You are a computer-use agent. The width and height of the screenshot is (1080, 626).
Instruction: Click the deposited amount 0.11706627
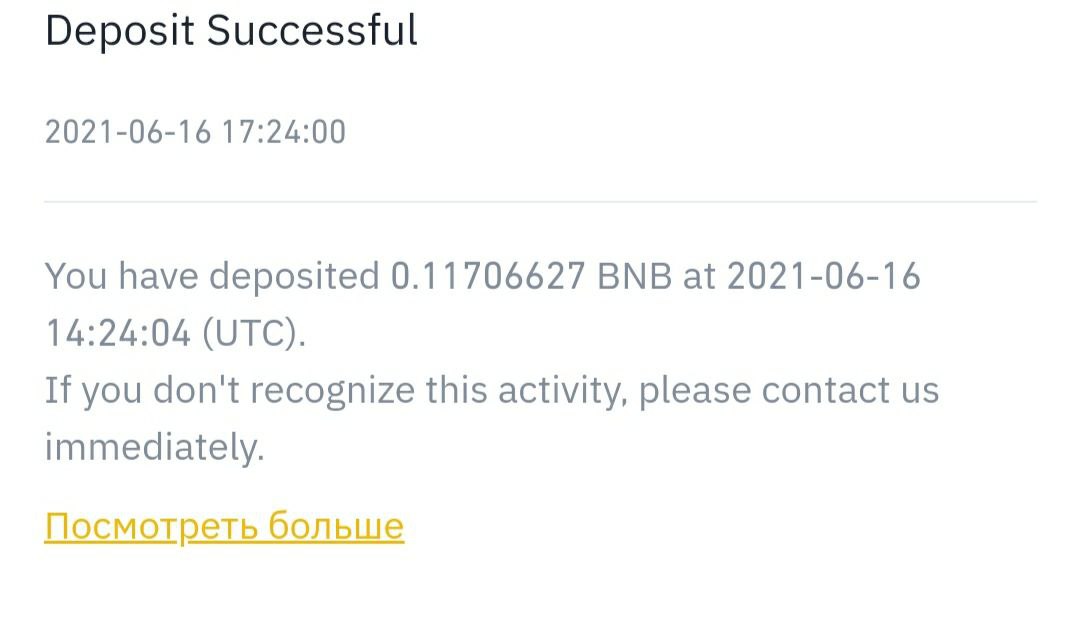click(487, 276)
